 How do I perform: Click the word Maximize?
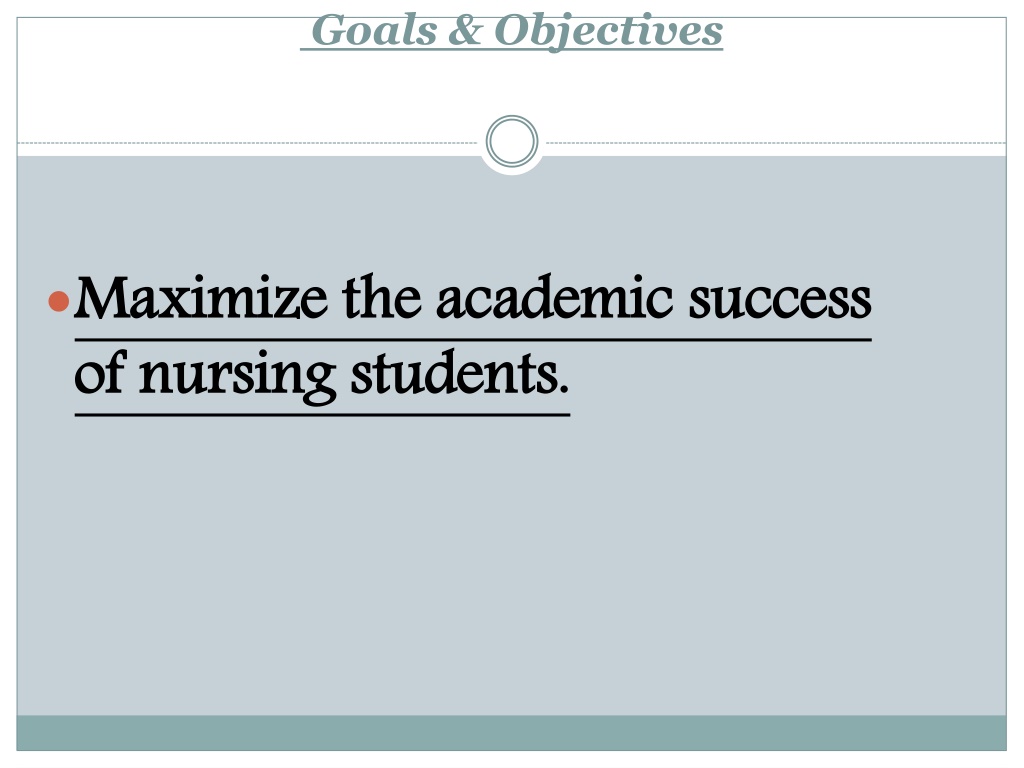(x=201, y=298)
